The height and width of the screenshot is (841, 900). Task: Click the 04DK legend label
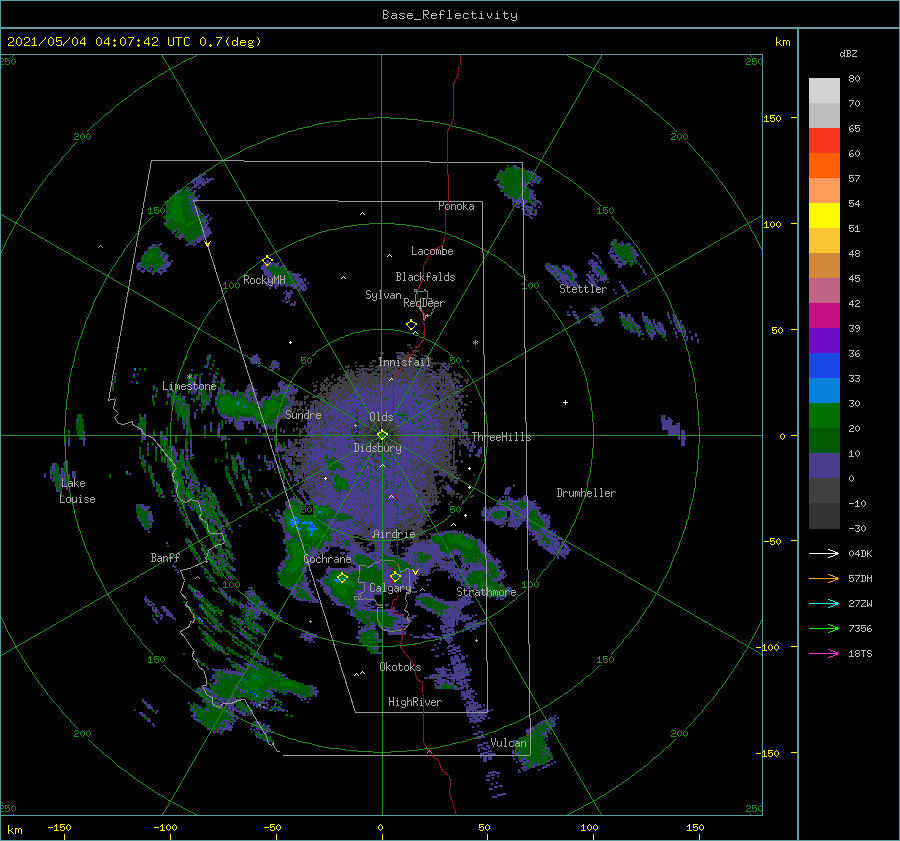click(x=860, y=553)
